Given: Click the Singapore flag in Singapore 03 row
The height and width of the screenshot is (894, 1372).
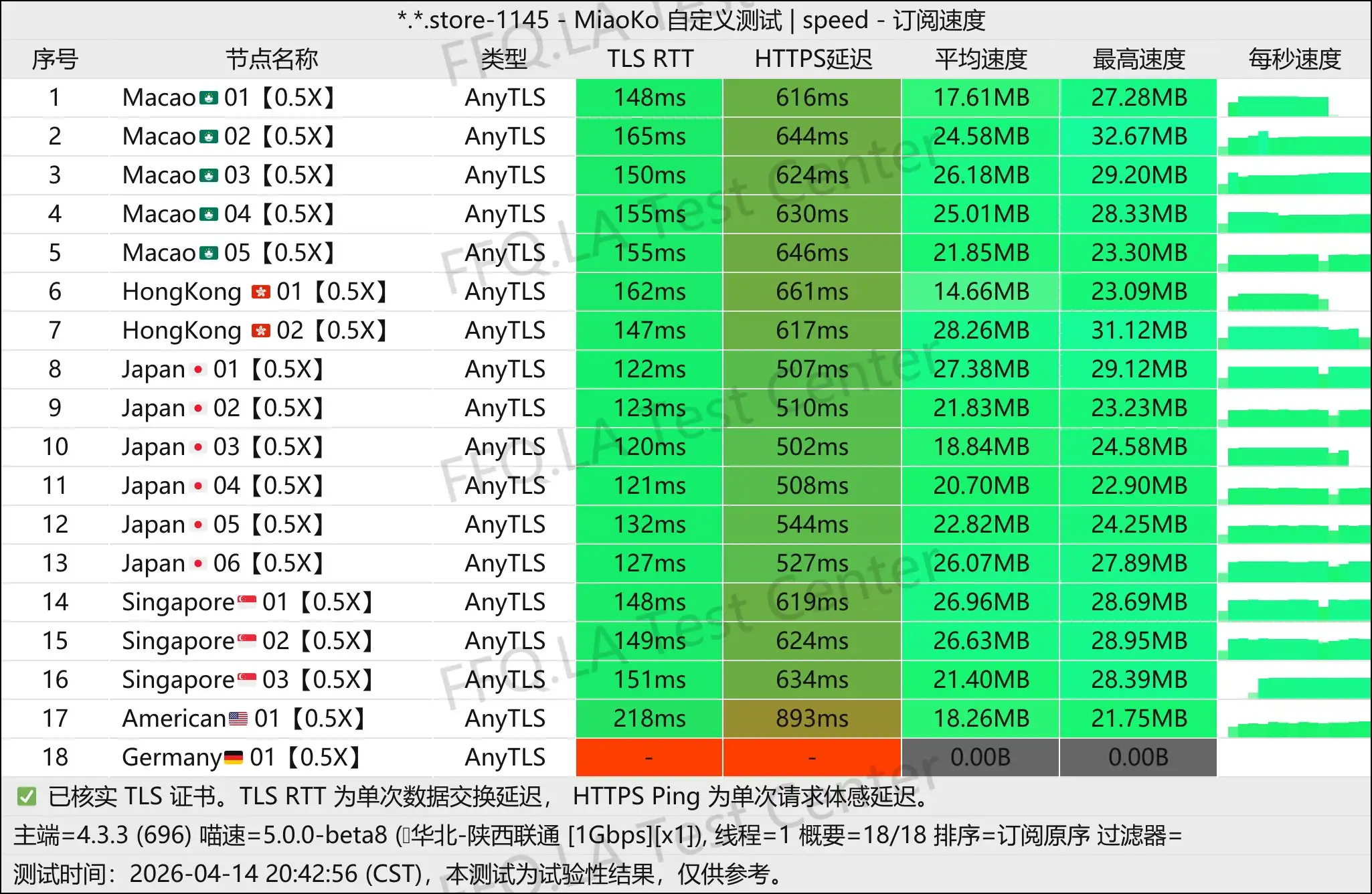Looking at the screenshot, I should pyautogui.click(x=247, y=680).
